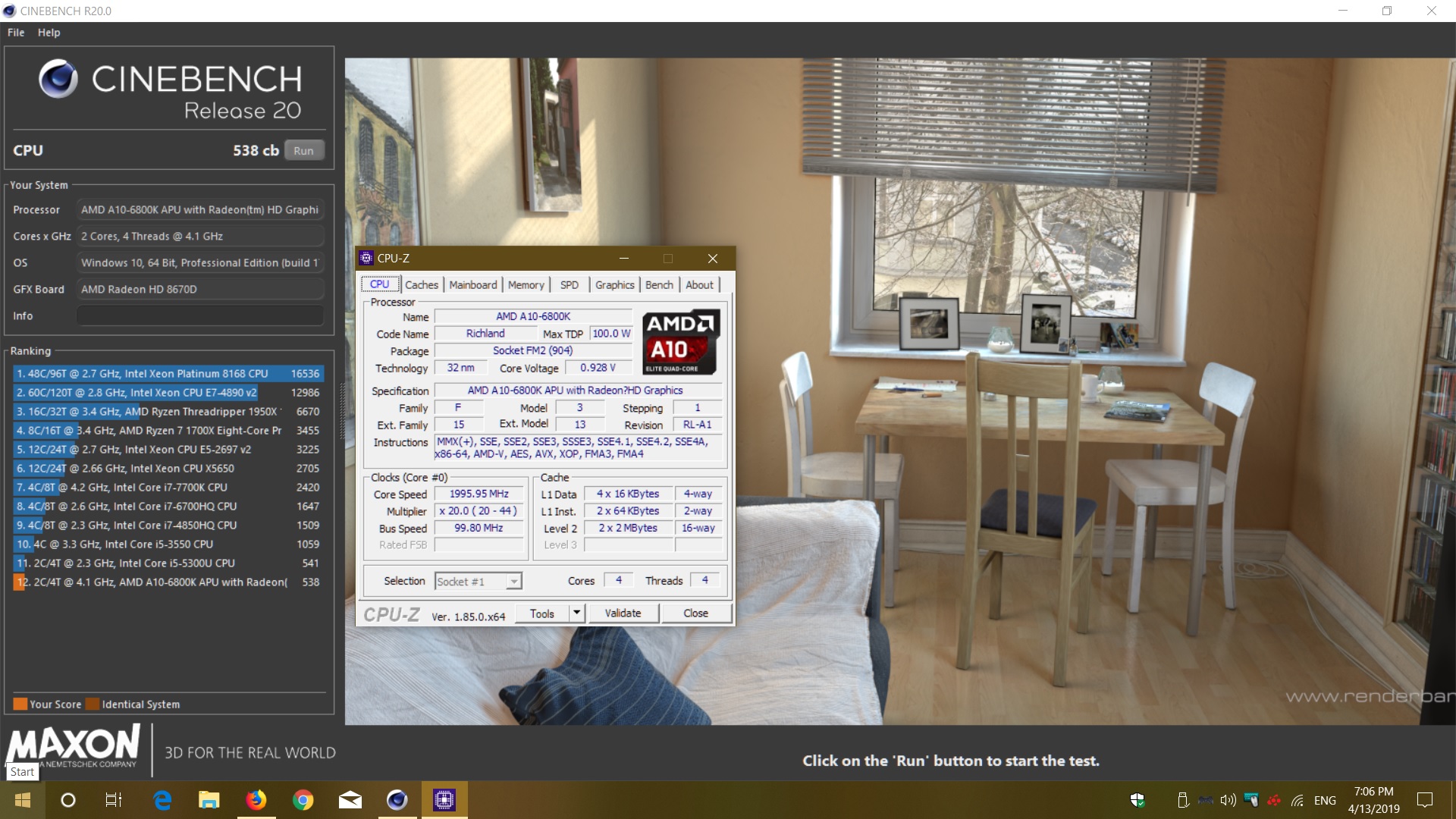1456x819 pixels.
Task: Expand the Tools dropdown arrow in CPU-Z
Action: click(577, 613)
